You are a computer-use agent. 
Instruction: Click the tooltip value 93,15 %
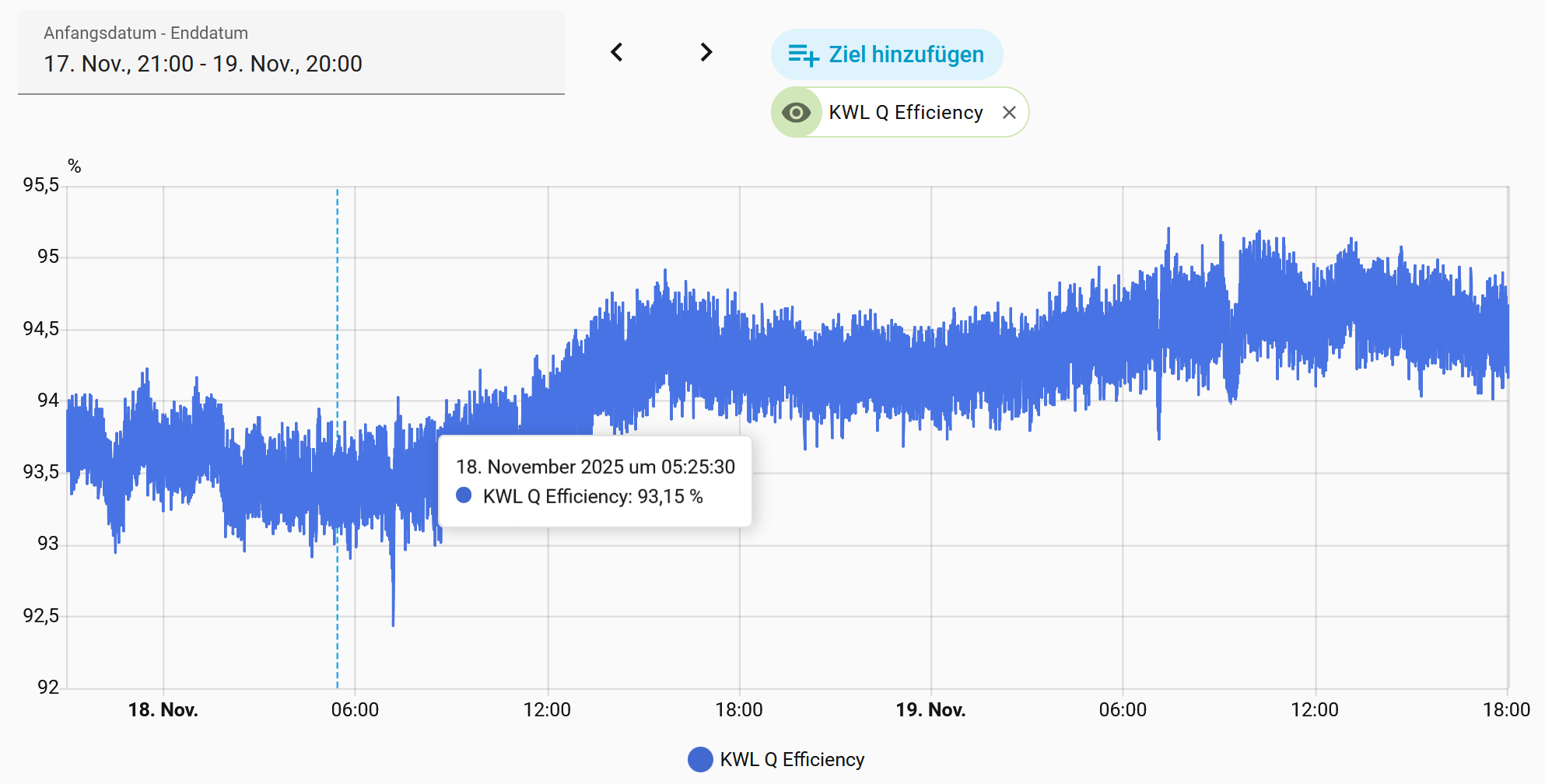pos(670,496)
